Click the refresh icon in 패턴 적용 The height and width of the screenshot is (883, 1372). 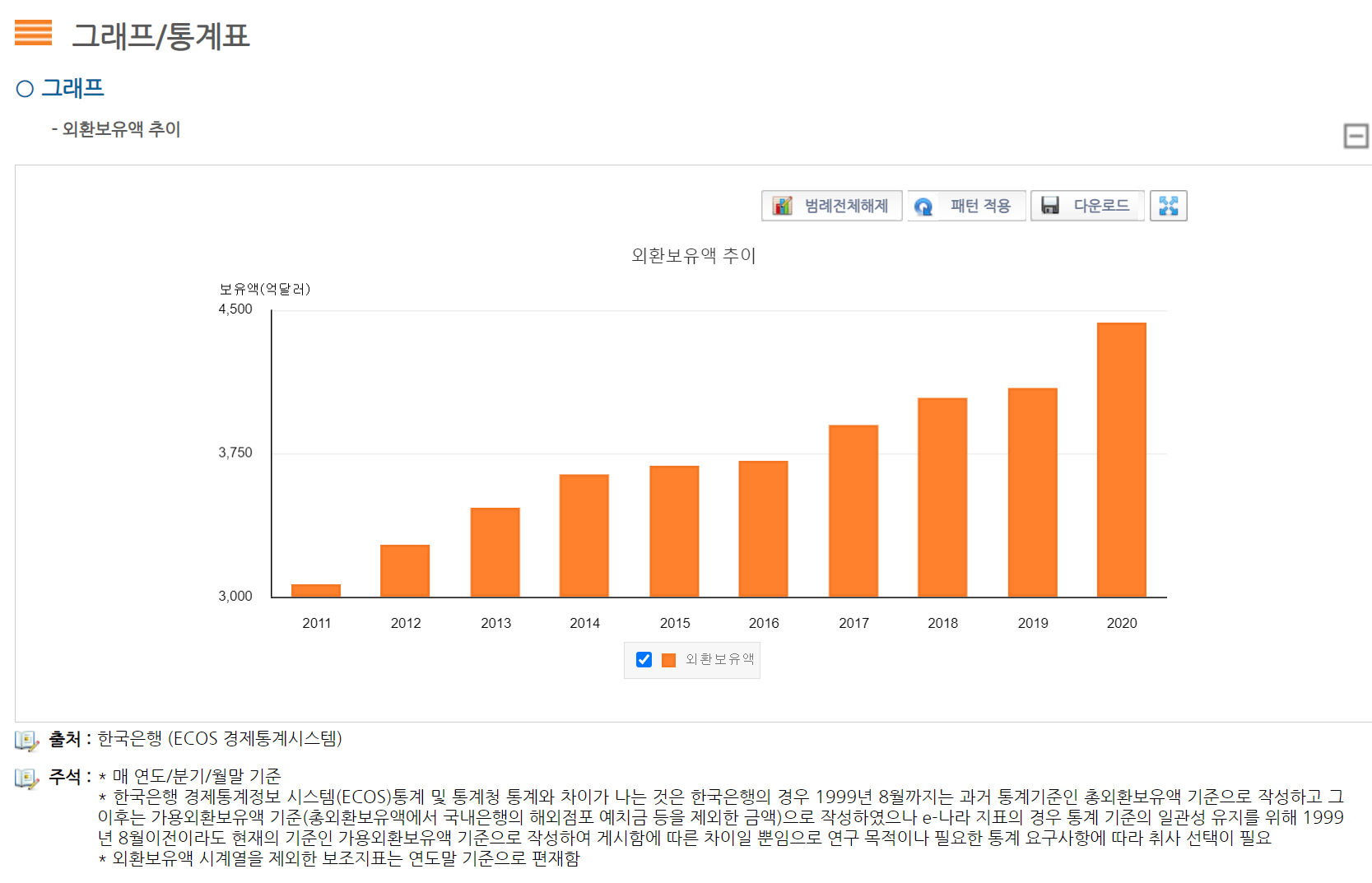click(x=923, y=207)
